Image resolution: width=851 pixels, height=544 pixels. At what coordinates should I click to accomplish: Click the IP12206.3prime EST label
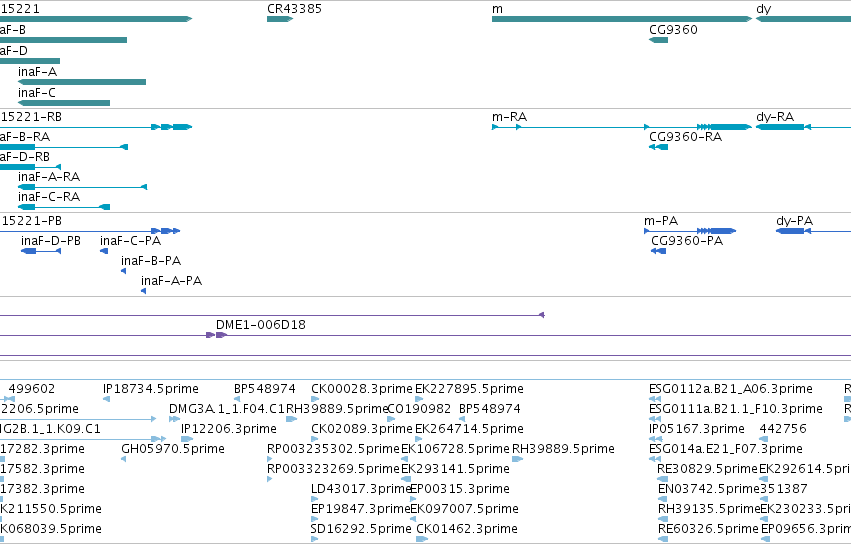click(x=228, y=429)
